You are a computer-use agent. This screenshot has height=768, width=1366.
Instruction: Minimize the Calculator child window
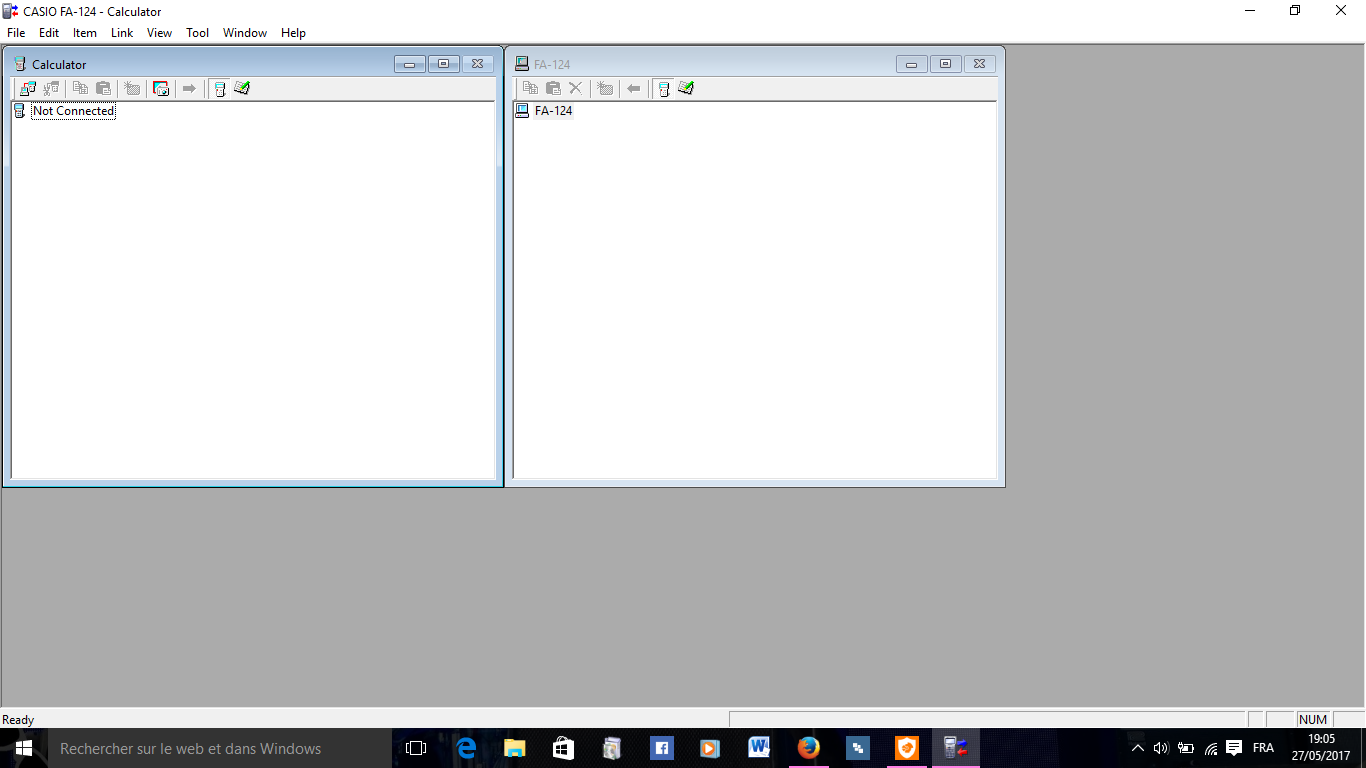pyautogui.click(x=410, y=64)
